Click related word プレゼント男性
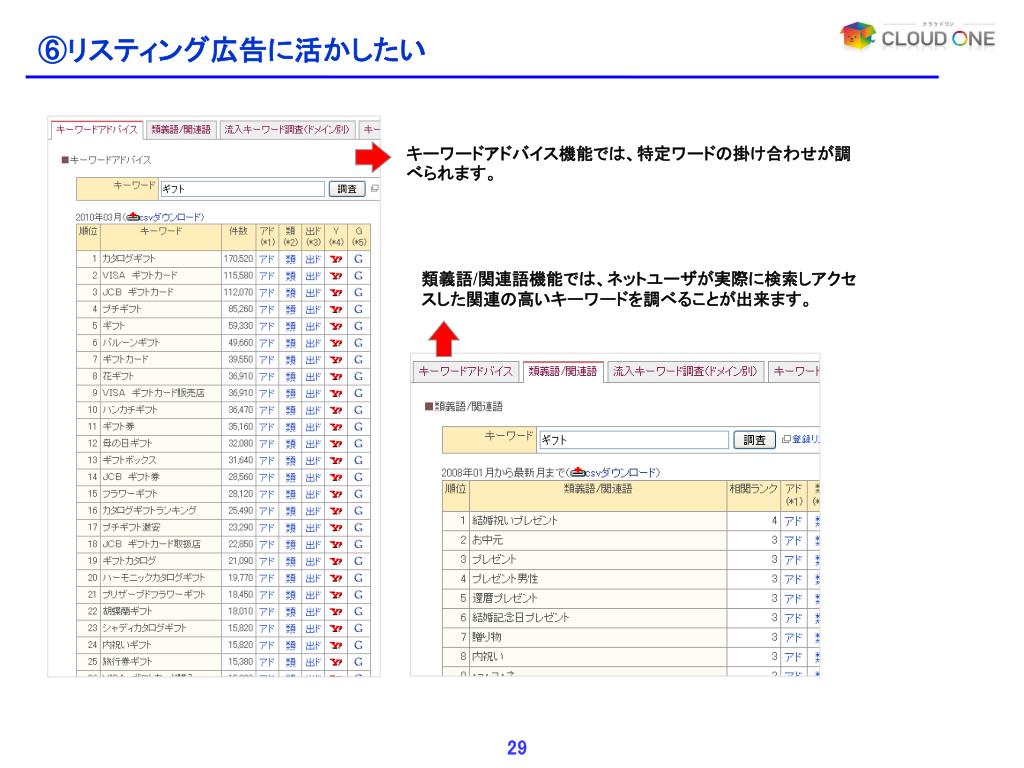Screen dimensions: 1024x768 [505, 579]
